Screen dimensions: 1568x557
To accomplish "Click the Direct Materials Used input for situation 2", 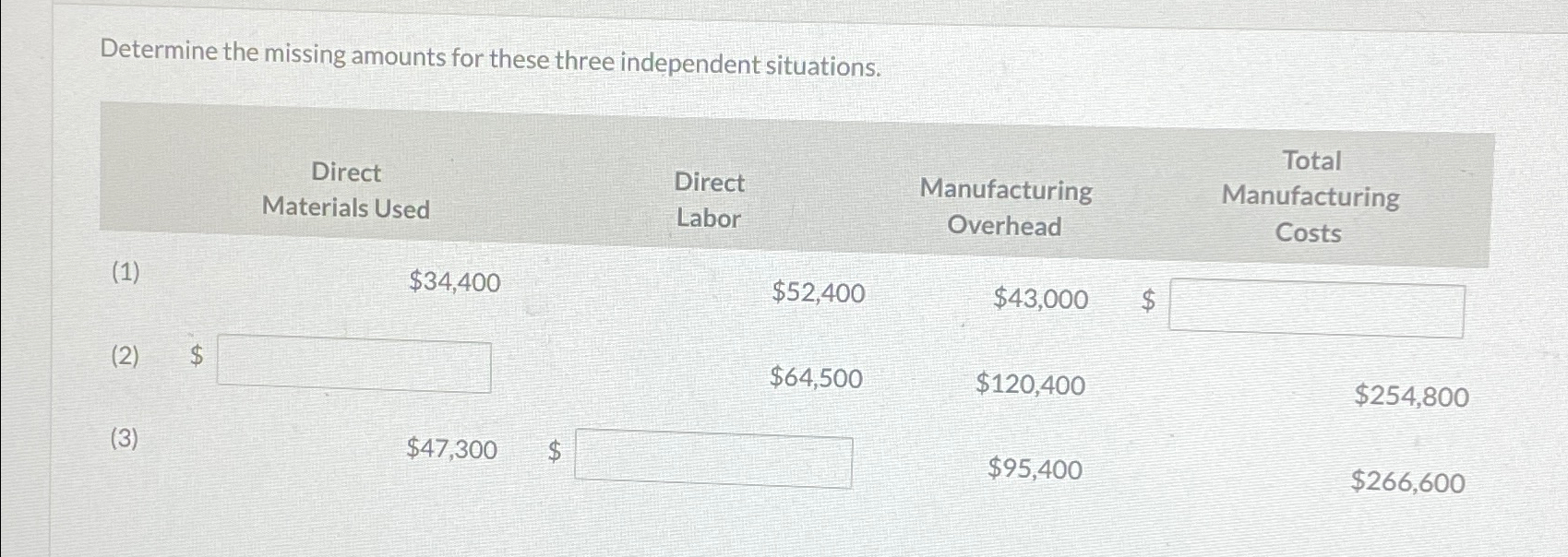I will tap(353, 367).
